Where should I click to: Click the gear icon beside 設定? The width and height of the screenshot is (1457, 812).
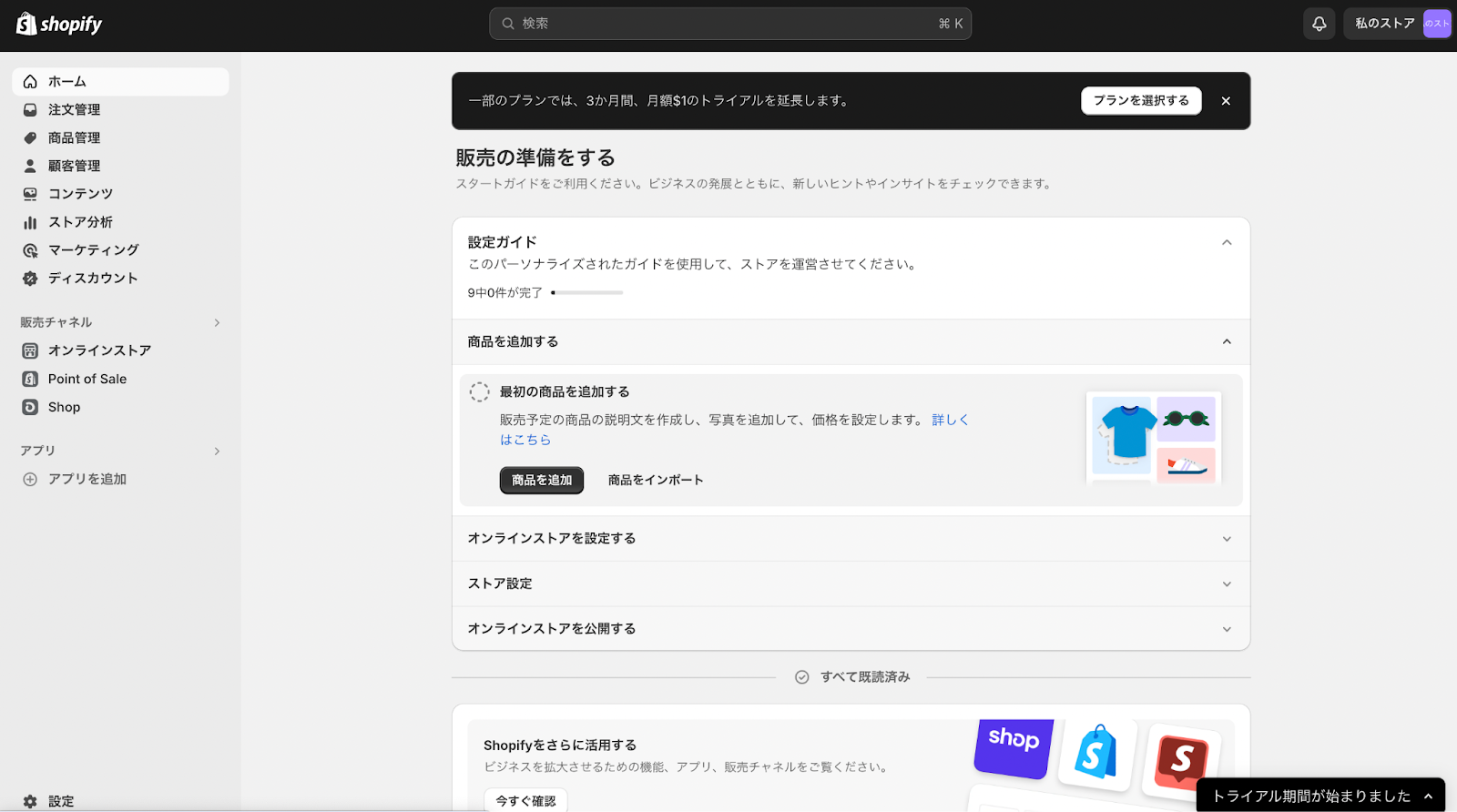click(30, 801)
